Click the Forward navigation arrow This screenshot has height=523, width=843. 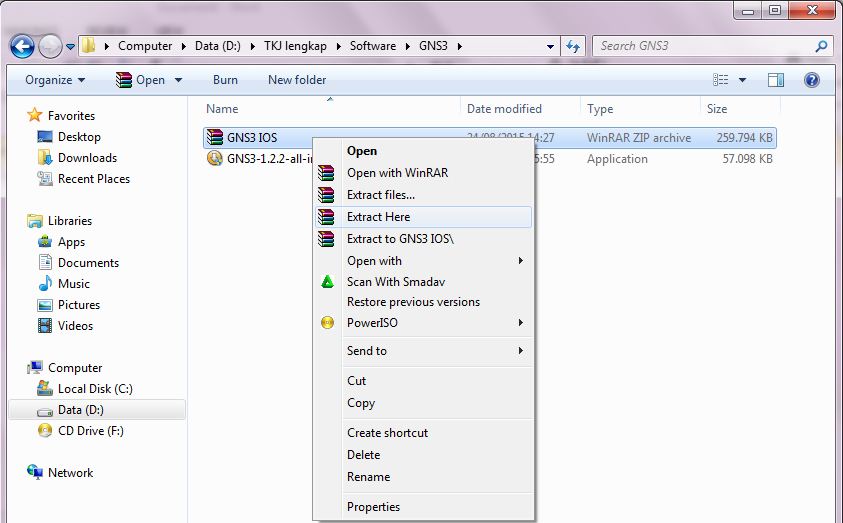50,47
